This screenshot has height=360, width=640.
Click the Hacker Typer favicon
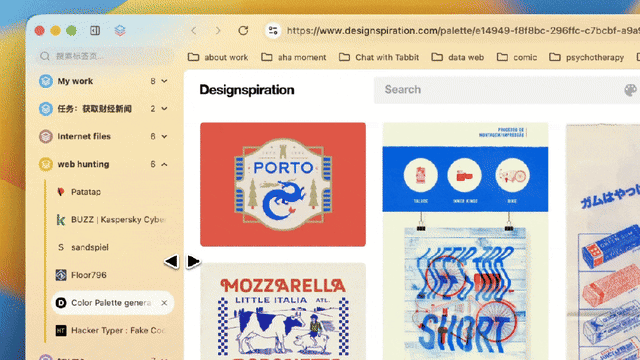coord(61,330)
